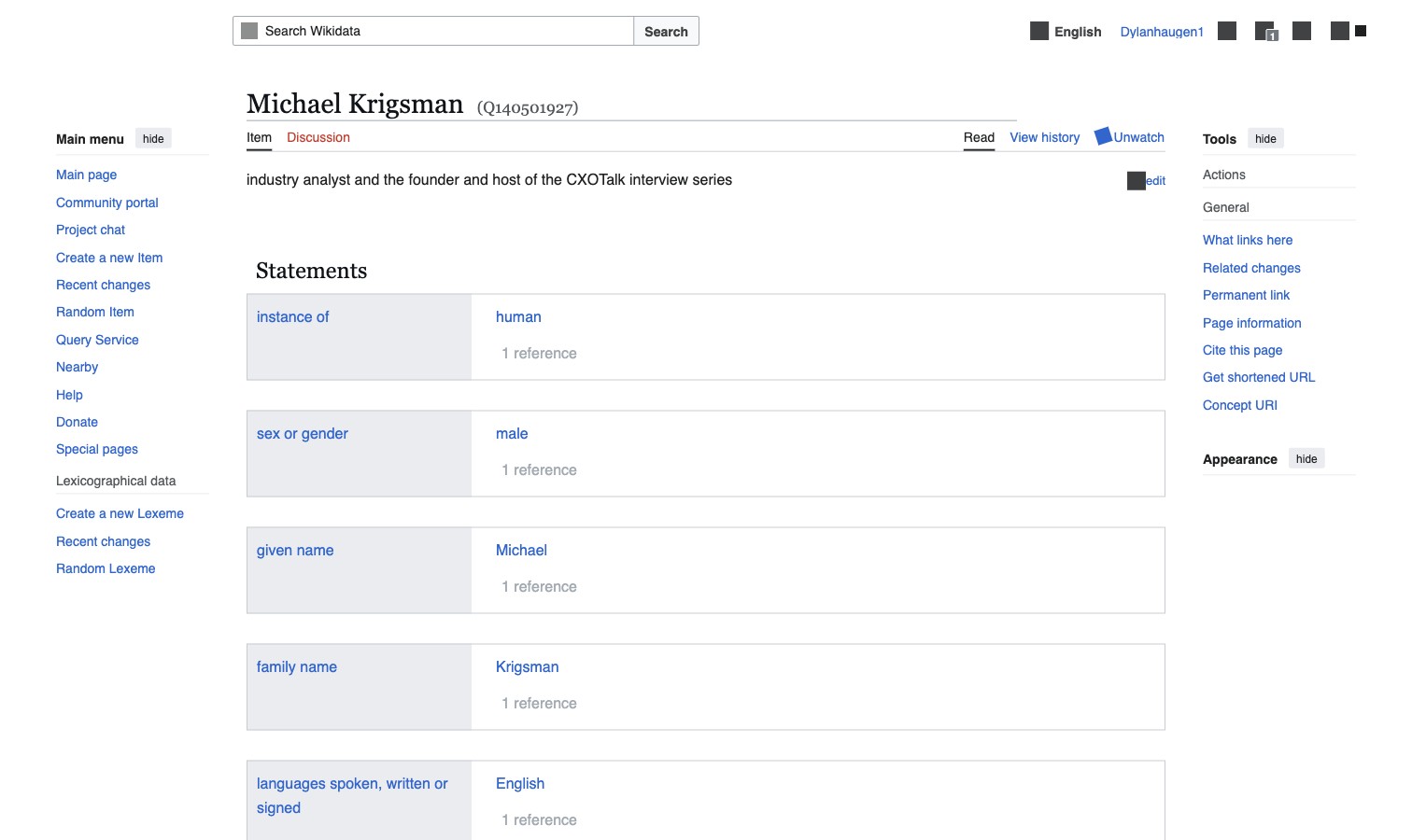Open the human value link

click(518, 317)
